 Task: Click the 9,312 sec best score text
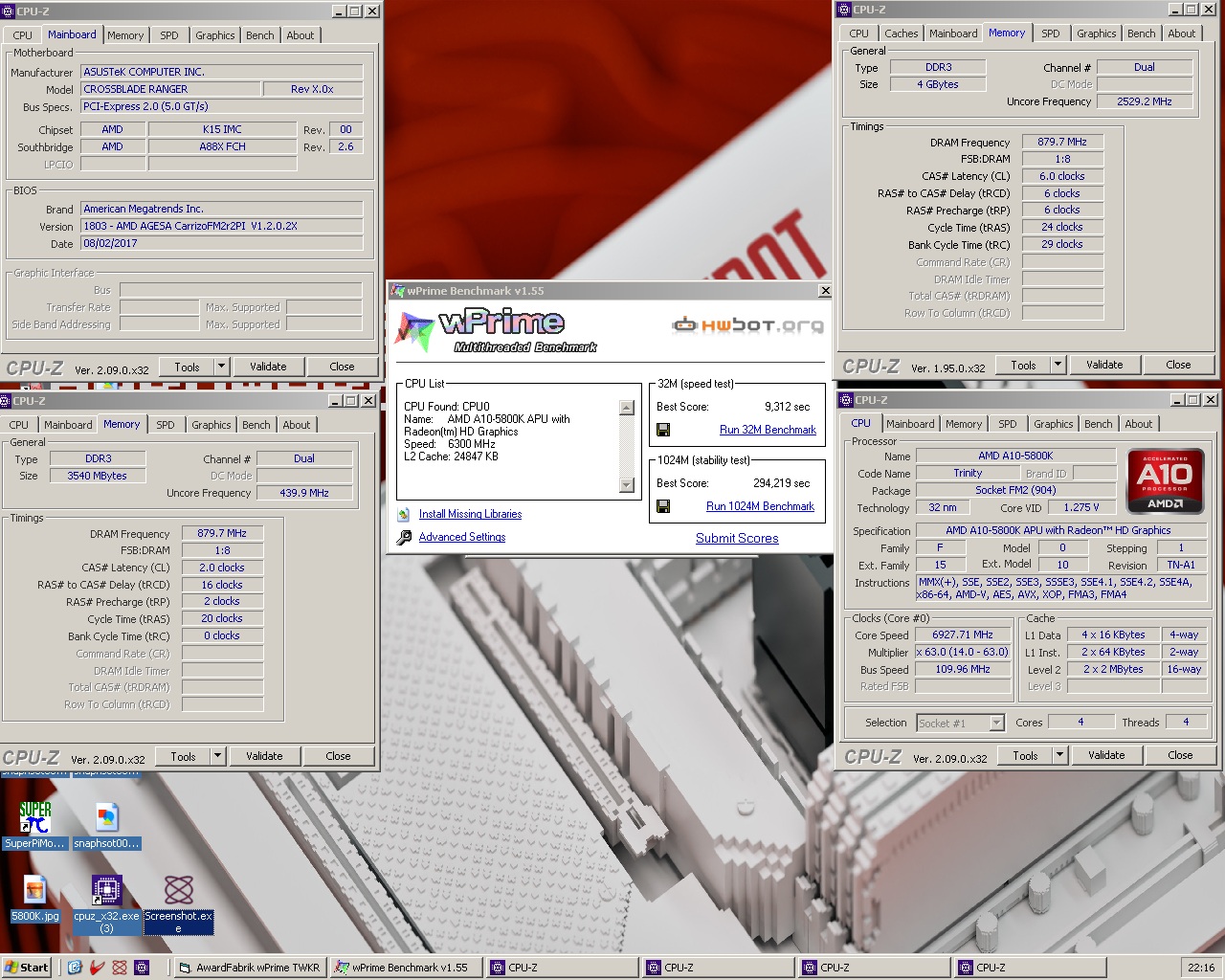(x=787, y=407)
